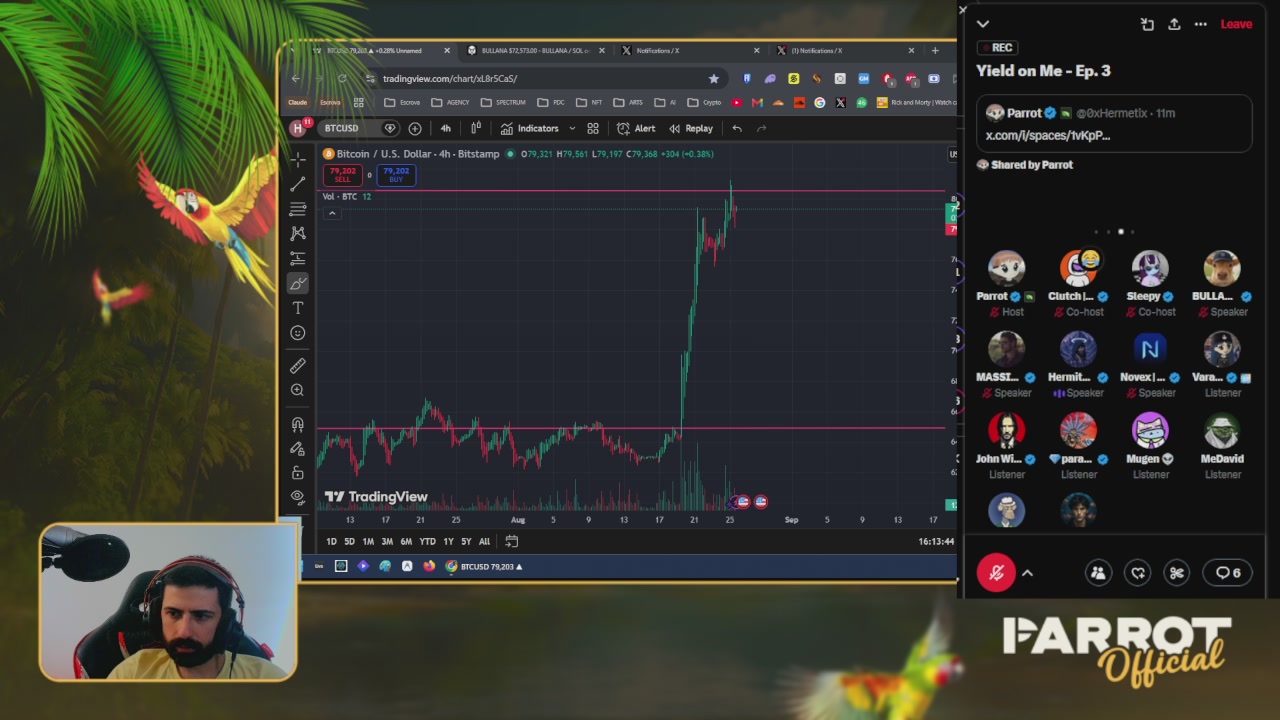1280x720 pixels.
Task: Open the Space comments showing 6
Action: pos(1228,573)
